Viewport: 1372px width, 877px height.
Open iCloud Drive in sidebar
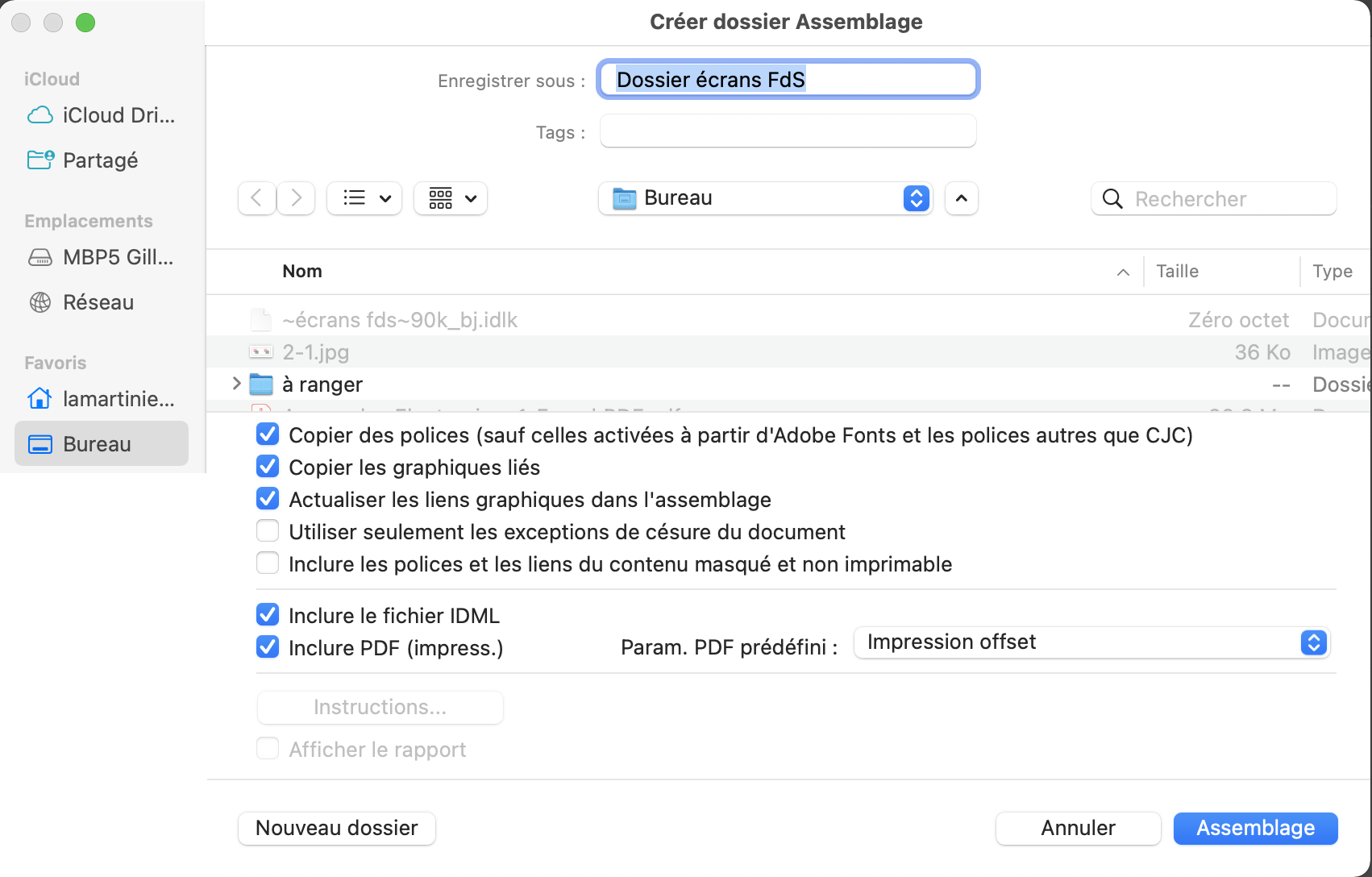pyautogui.click(x=102, y=115)
